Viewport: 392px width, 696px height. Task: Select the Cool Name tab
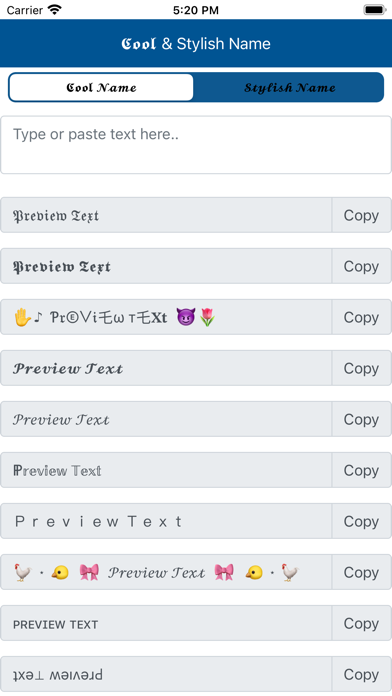(101, 87)
